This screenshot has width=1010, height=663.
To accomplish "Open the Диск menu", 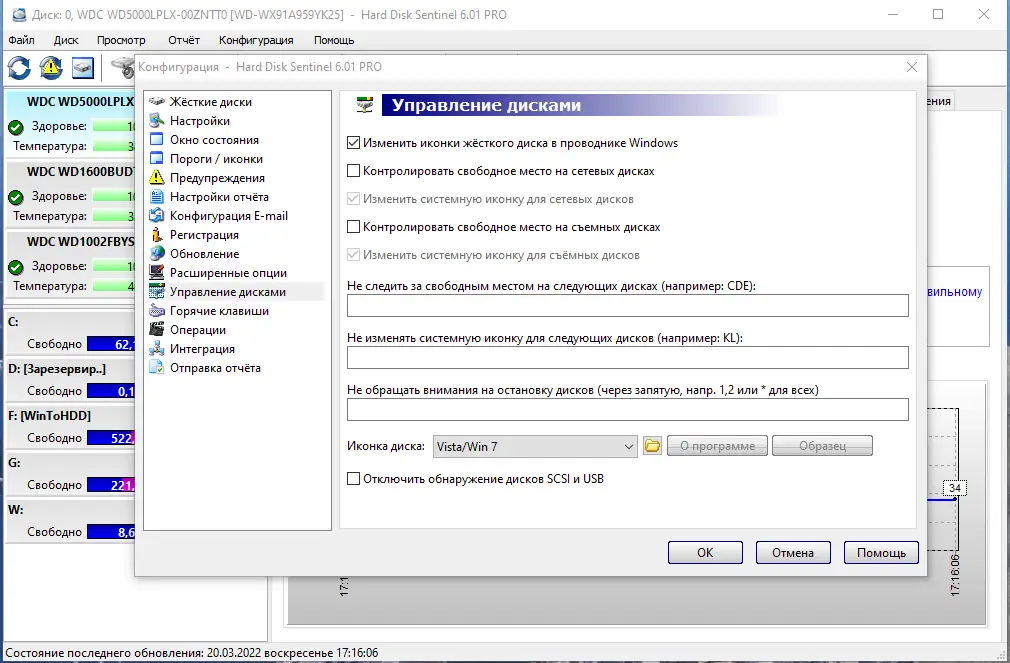I will pyautogui.click(x=66, y=40).
